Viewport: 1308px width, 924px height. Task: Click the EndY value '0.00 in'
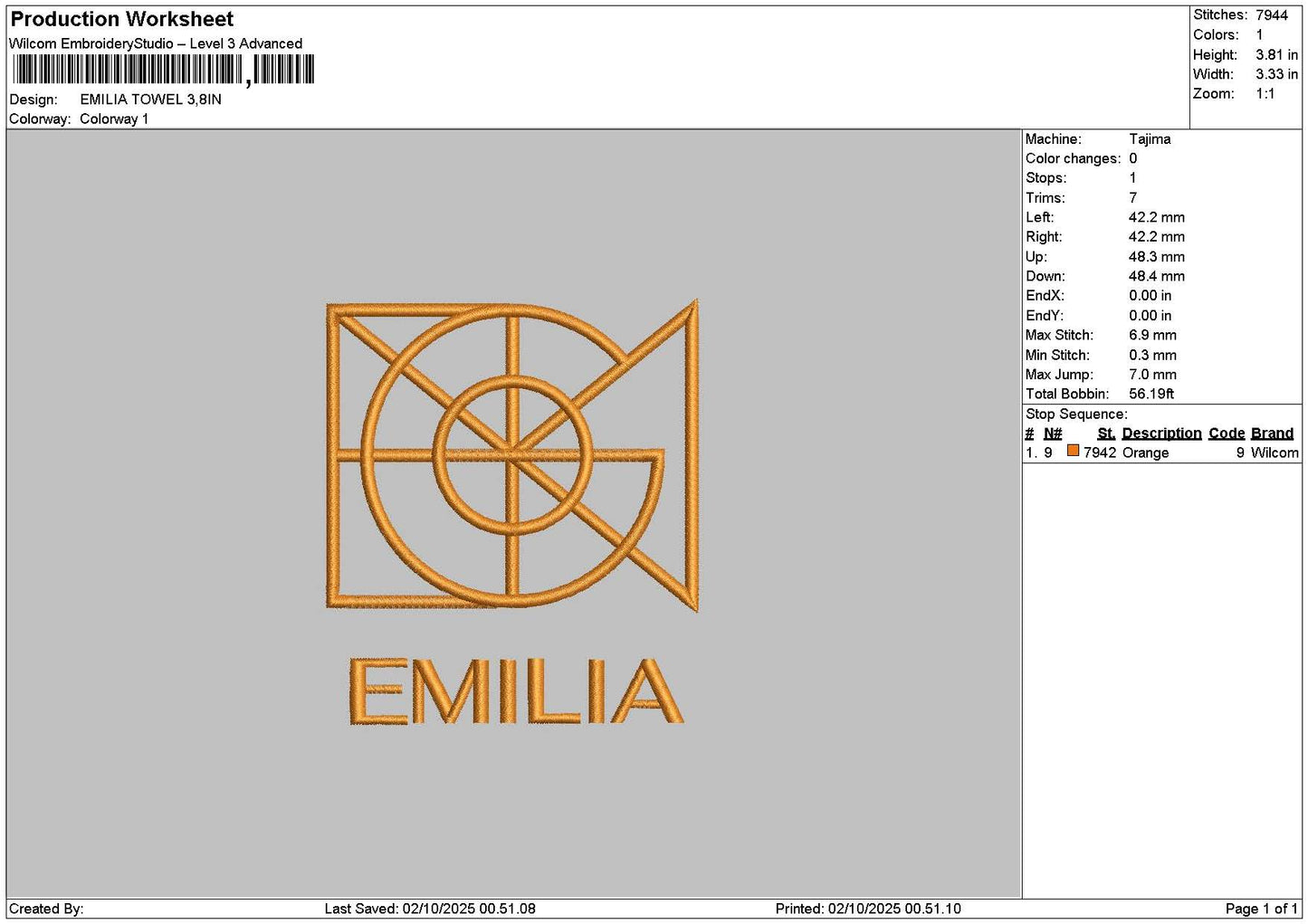(1150, 316)
